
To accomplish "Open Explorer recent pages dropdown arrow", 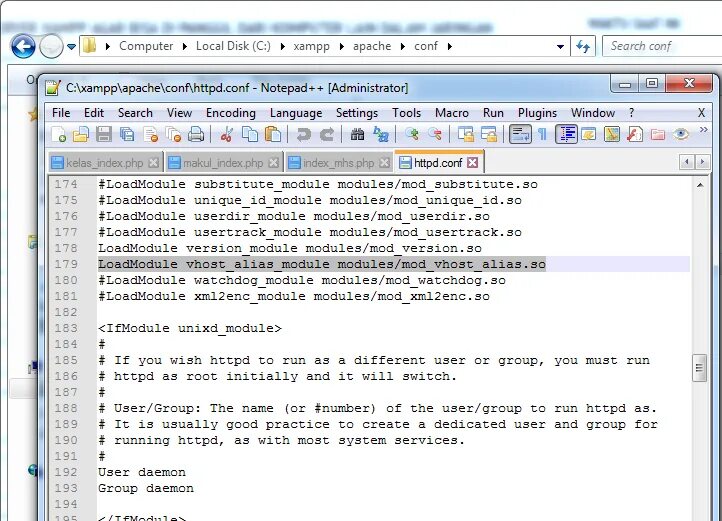I will pyautogui.click(x=71, y=47).
